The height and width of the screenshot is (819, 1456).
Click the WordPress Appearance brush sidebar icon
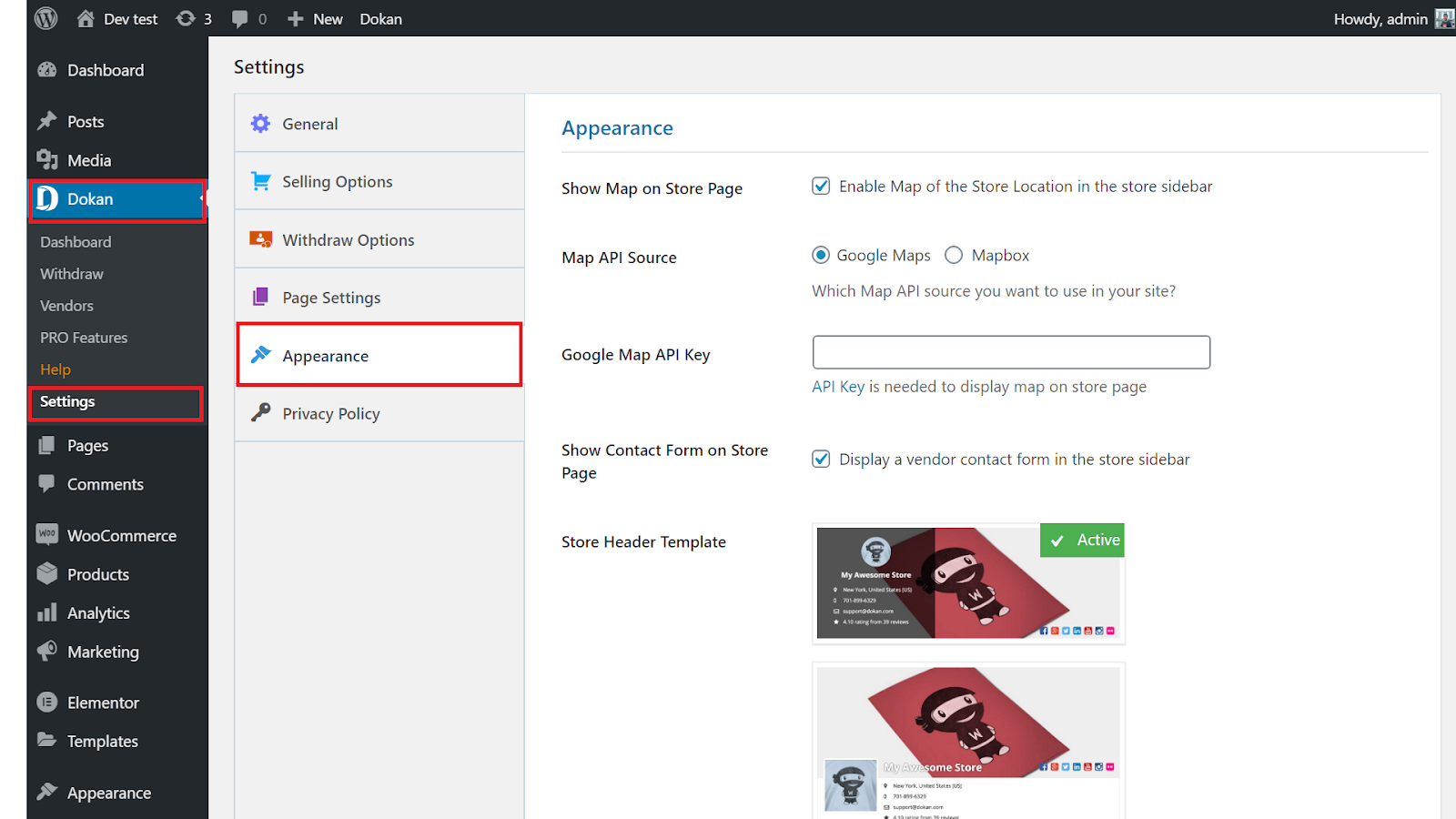point(47,792)
